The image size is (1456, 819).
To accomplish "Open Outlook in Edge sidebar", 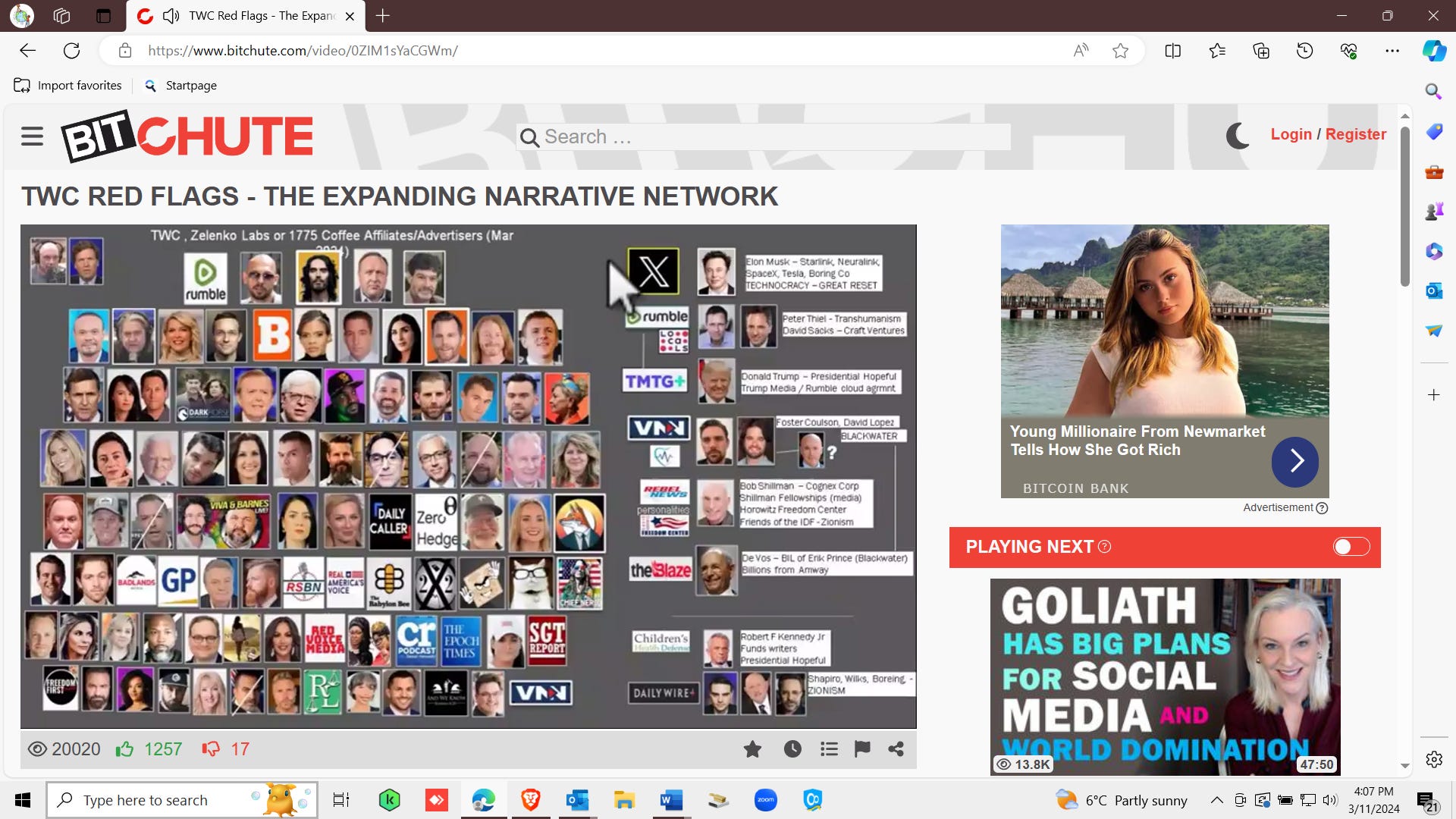I will tap(1433, 291).
